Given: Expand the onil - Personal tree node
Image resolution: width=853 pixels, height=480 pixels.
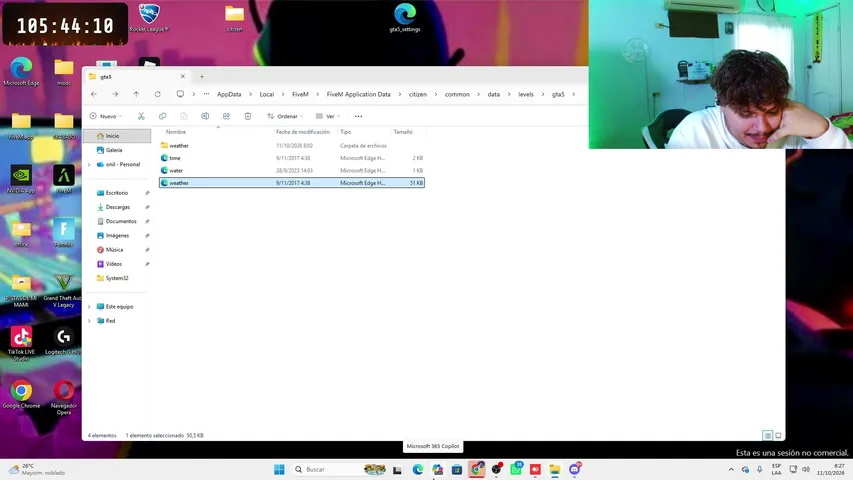Looking at the screenshot, I should point(90,164).
